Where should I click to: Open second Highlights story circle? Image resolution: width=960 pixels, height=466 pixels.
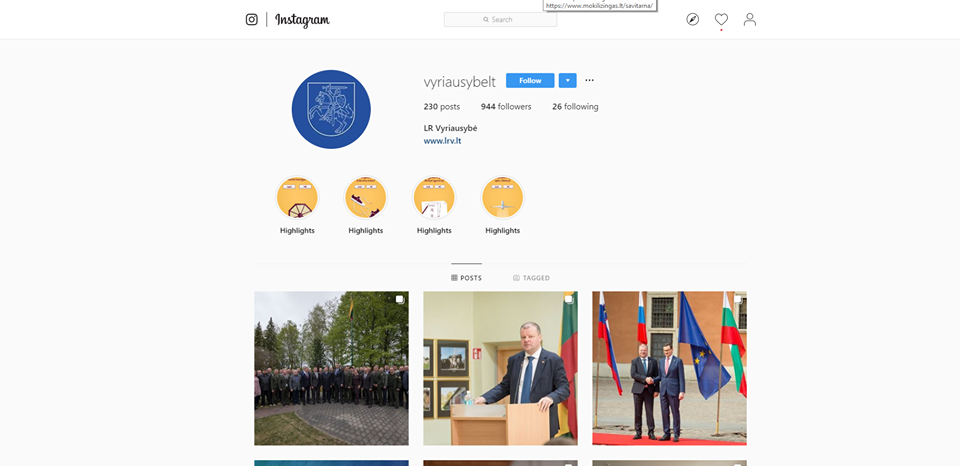[x=366, y=197]
